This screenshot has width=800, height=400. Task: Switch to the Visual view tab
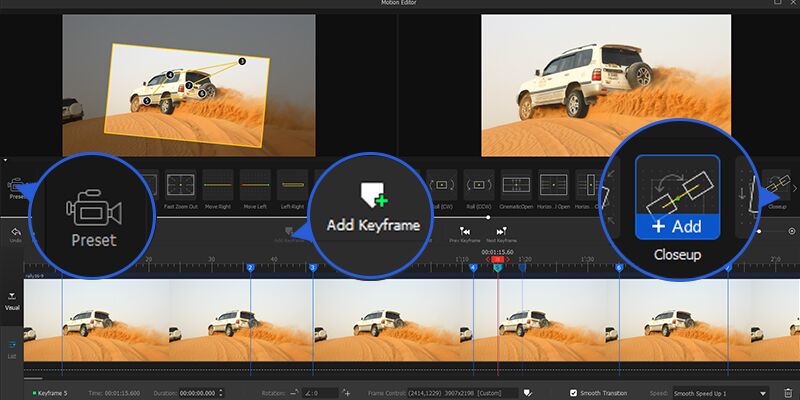pos(12,300)
